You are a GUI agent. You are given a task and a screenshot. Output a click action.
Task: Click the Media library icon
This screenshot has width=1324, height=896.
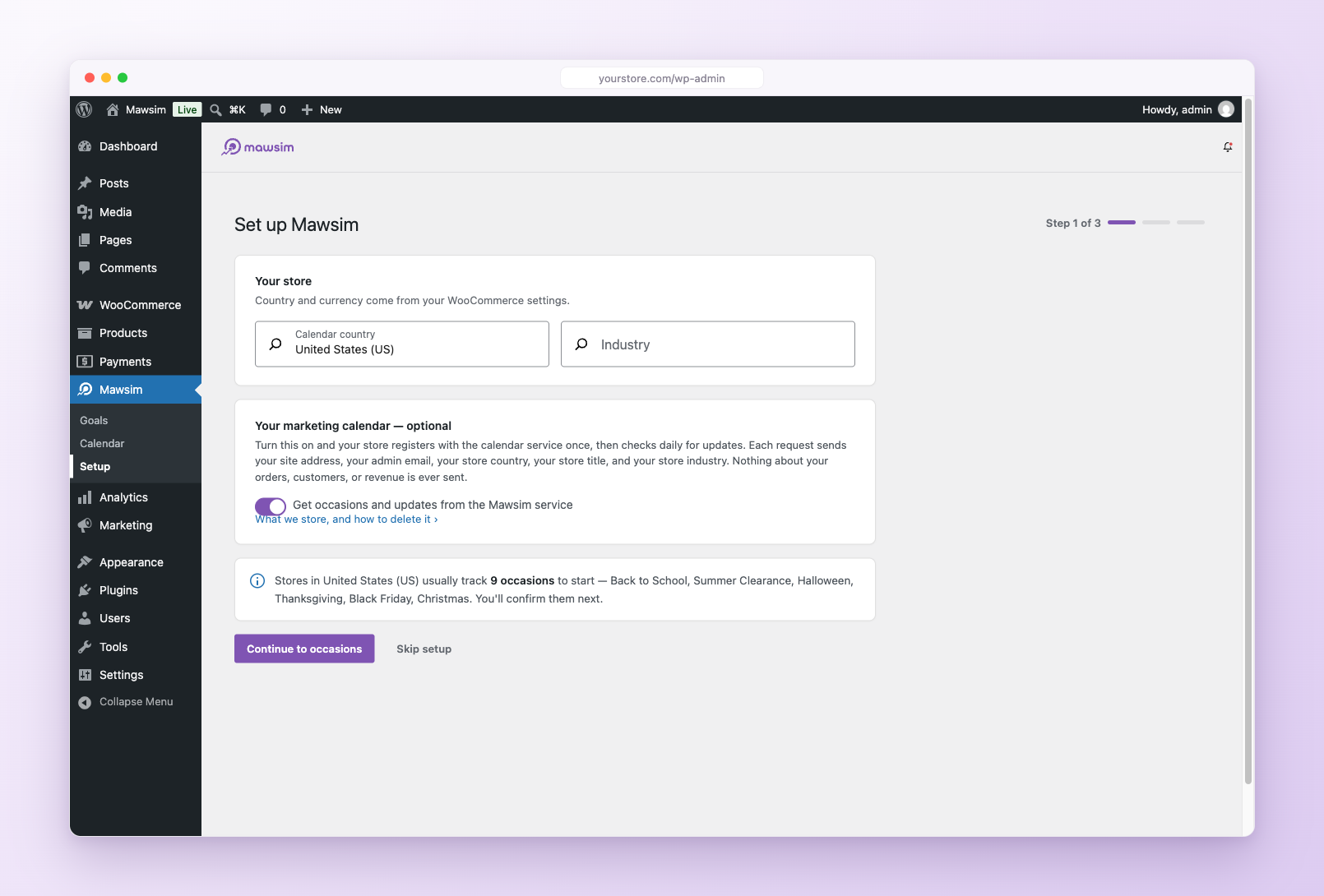(x=85, y=212)
